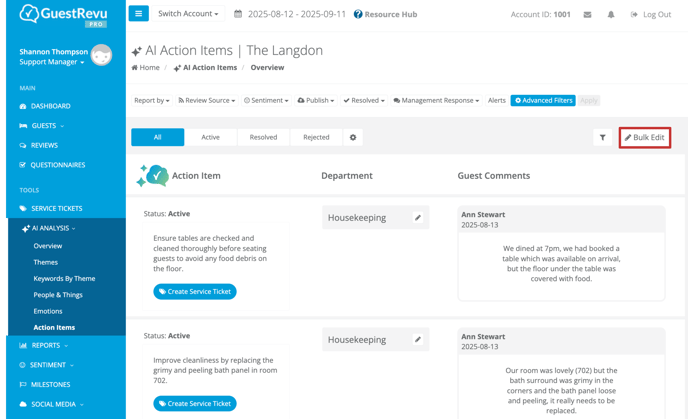Expand the Management Response filter

coord(436,100)
